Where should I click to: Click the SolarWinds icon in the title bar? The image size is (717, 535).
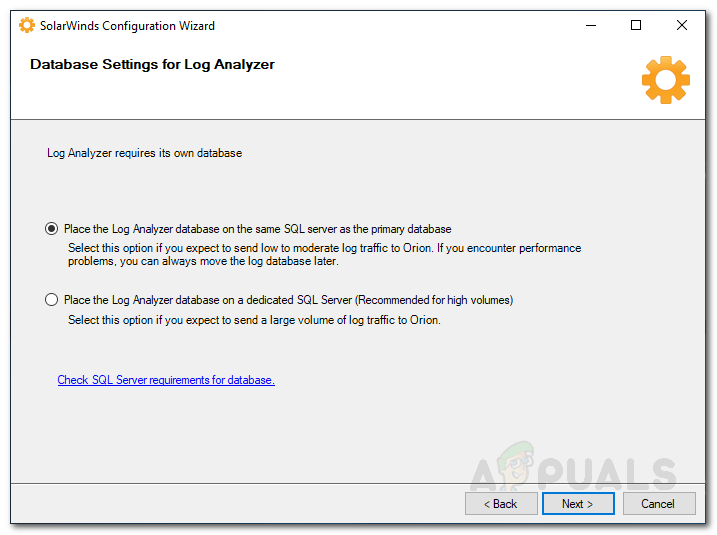pos(27,26)
